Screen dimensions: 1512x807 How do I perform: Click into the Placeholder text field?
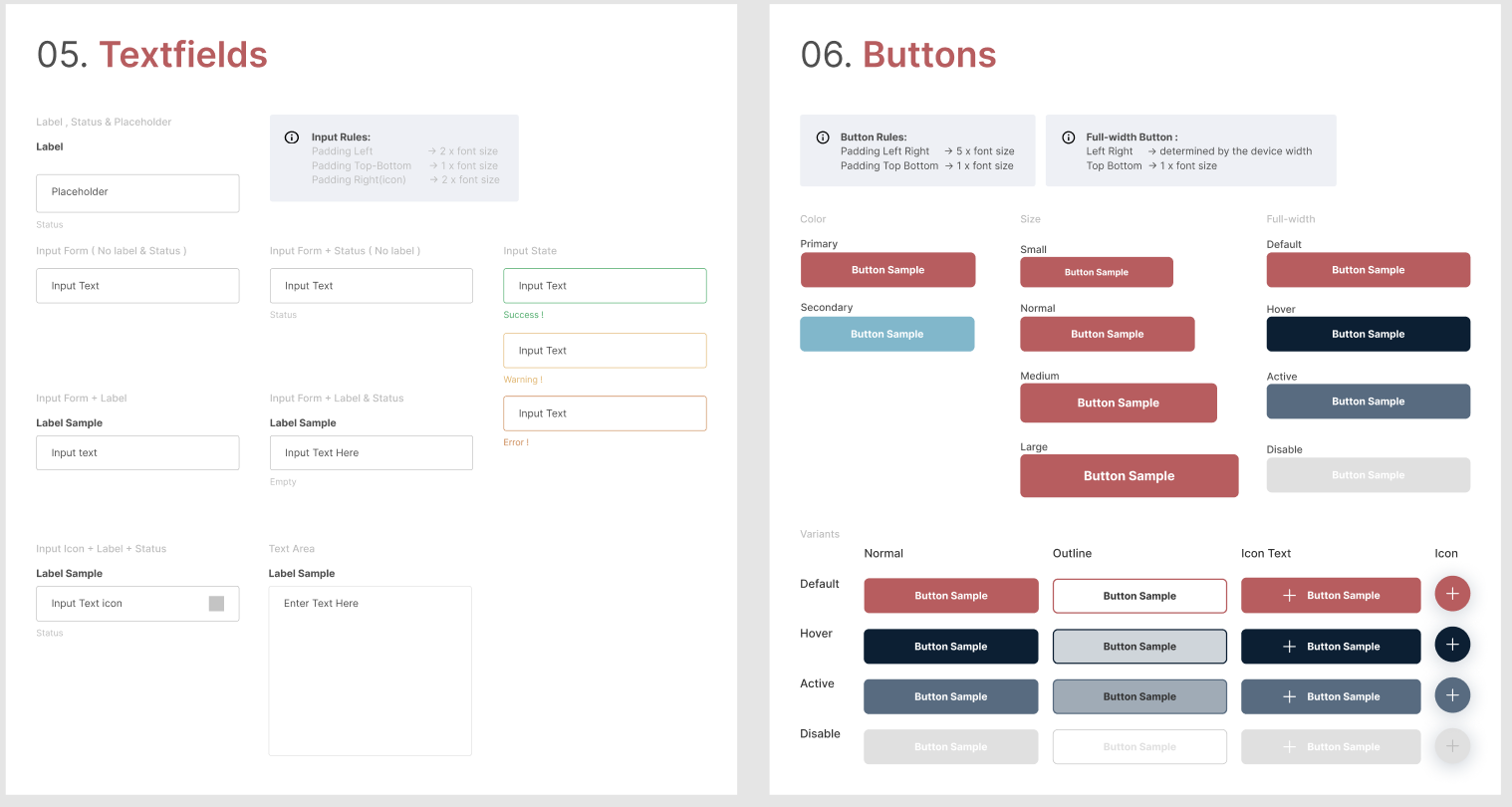137,193
